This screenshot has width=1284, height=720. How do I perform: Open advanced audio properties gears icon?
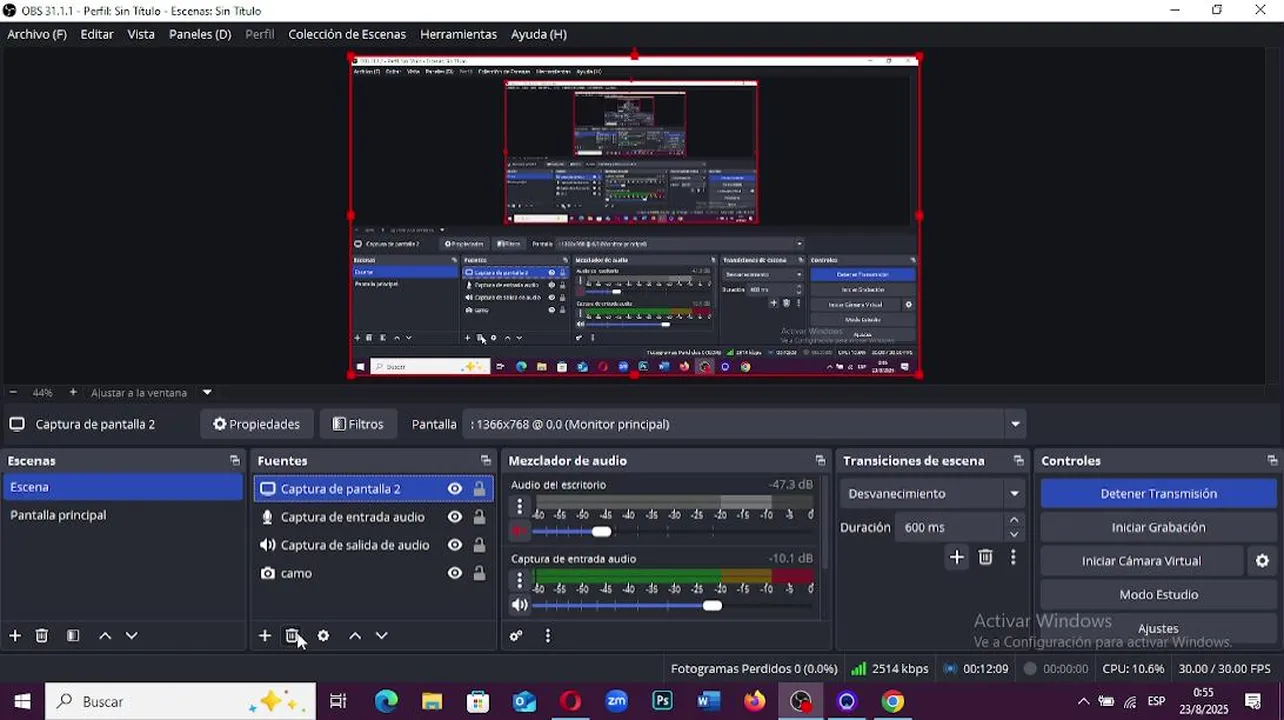[x=516, y=636]
